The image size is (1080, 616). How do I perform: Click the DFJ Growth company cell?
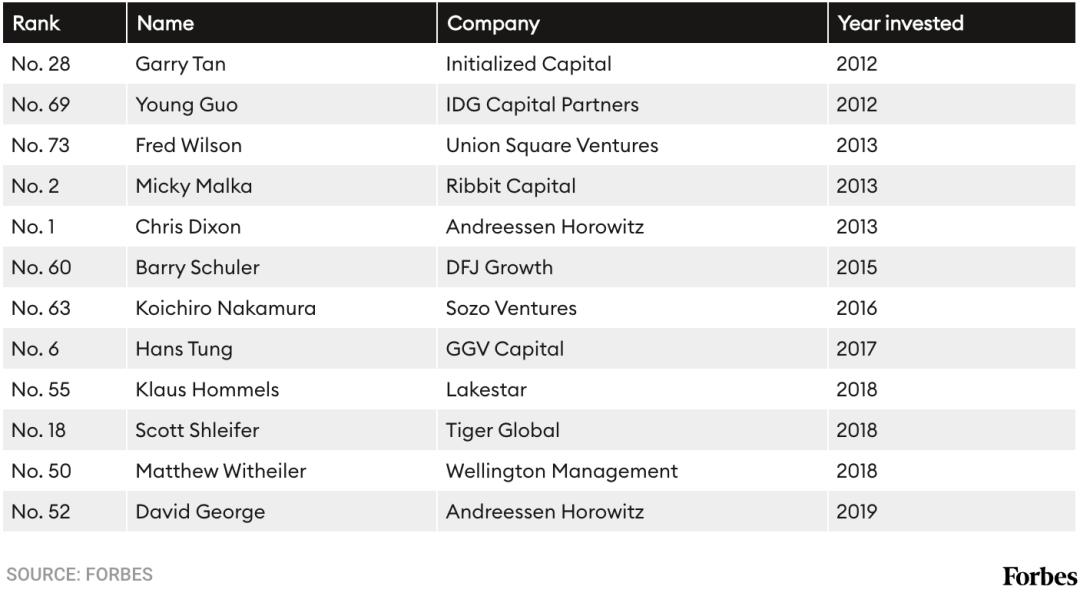pyautogui.click(x=499, y=268)
